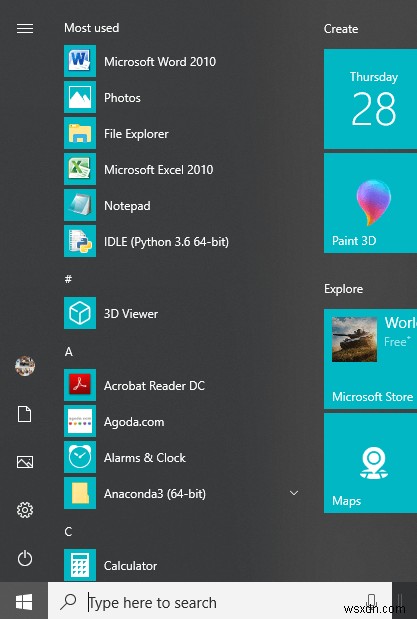Click '3D Viewer' text label

(131, 313)
